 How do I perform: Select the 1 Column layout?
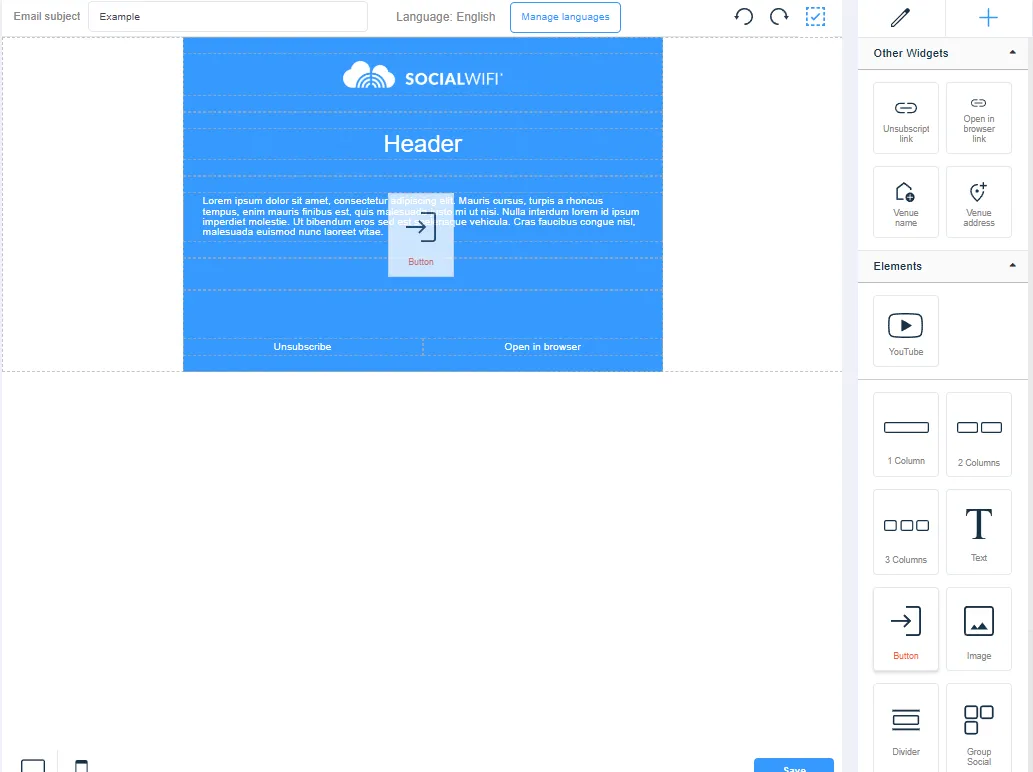tap(906, 434)
